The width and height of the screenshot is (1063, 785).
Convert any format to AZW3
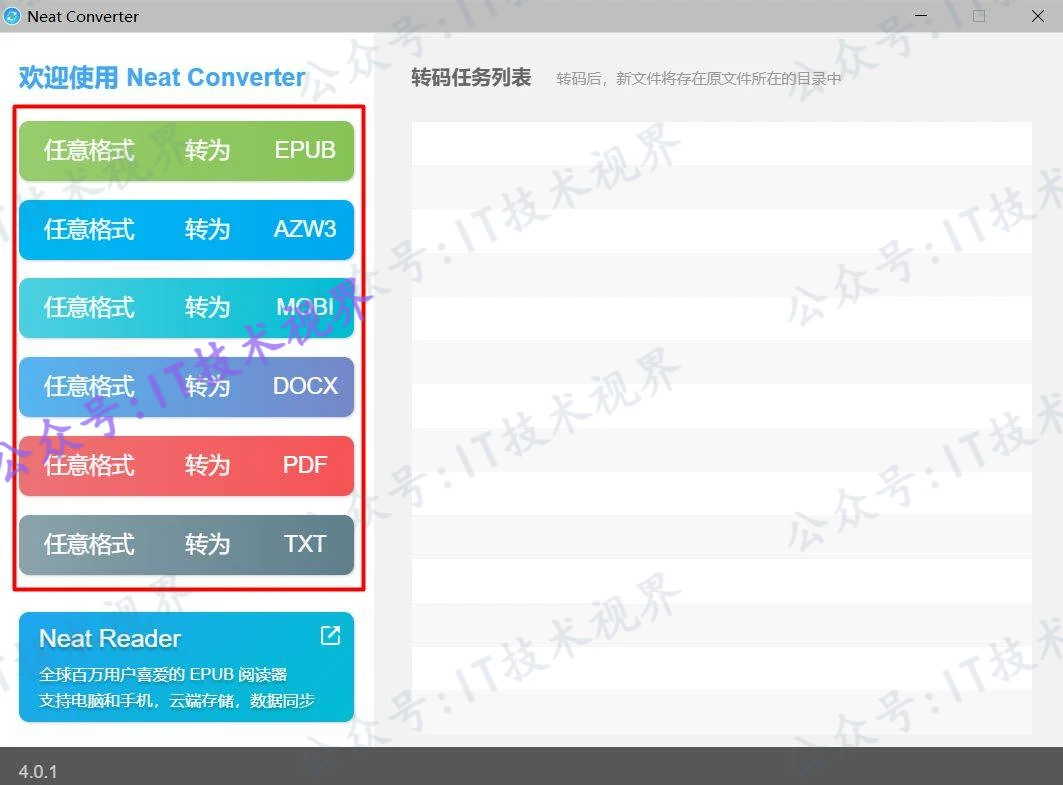186,229
